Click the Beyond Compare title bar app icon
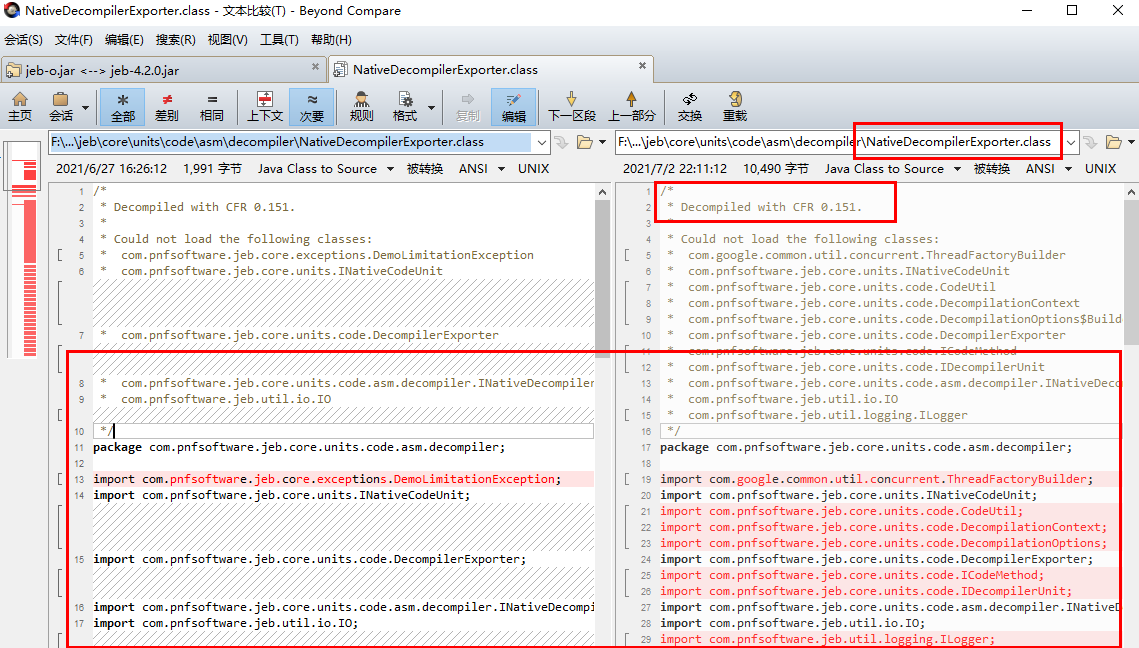 pyautogui.click(x=12, y=11)
